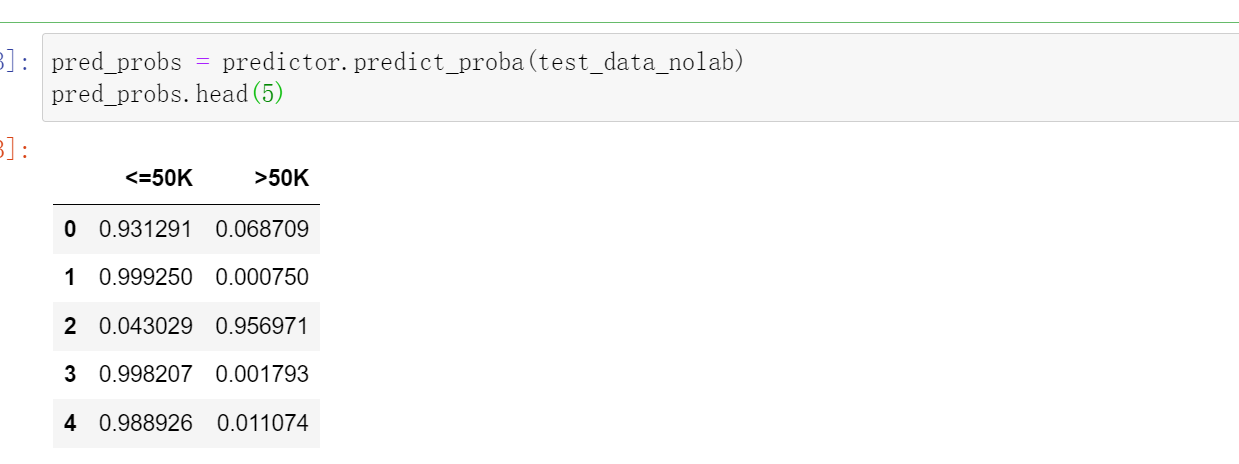1239x464 pixels.
Task: Click the output cell prompt
Action: point(16,150)
